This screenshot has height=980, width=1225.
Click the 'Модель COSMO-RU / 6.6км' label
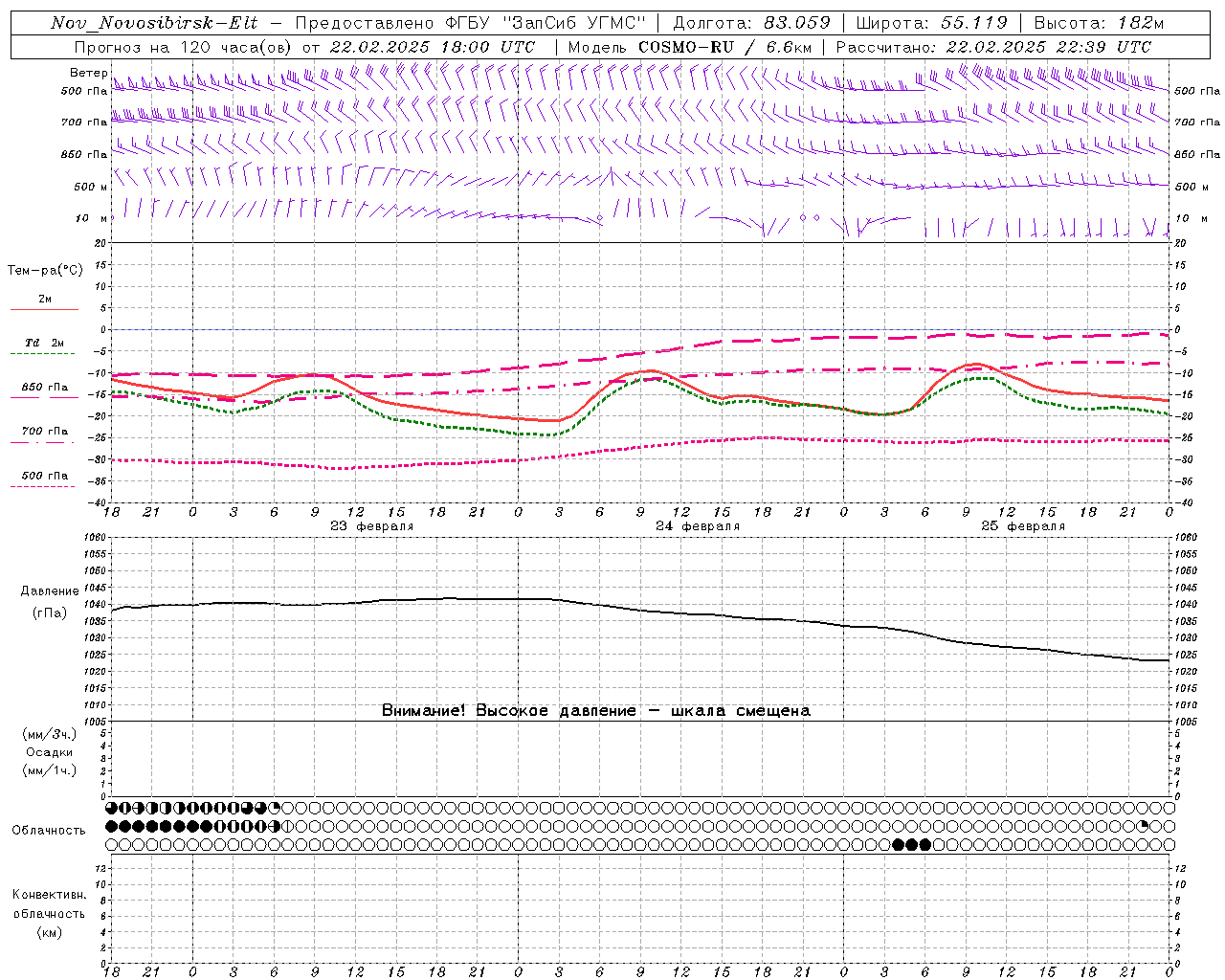[689, 47]
